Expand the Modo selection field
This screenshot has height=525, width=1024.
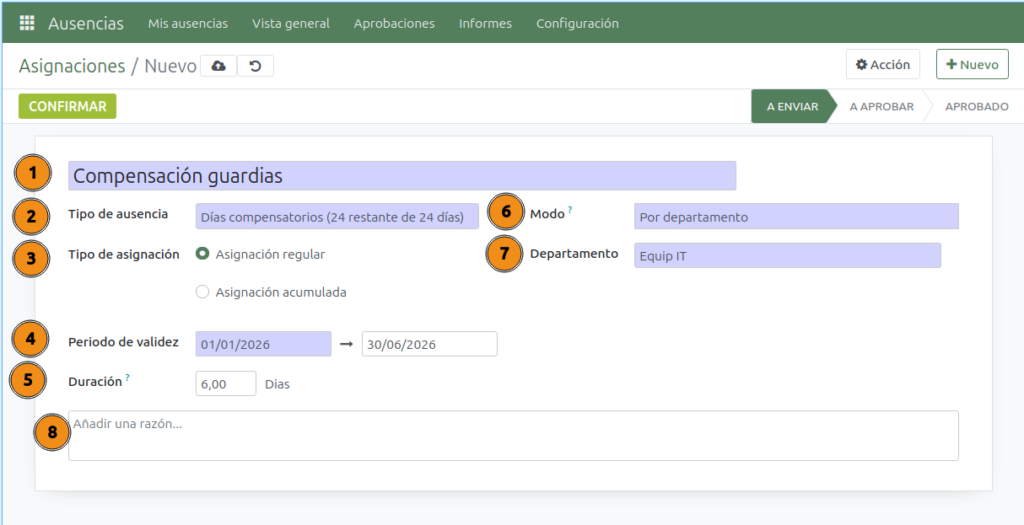[x=795, y=216]
